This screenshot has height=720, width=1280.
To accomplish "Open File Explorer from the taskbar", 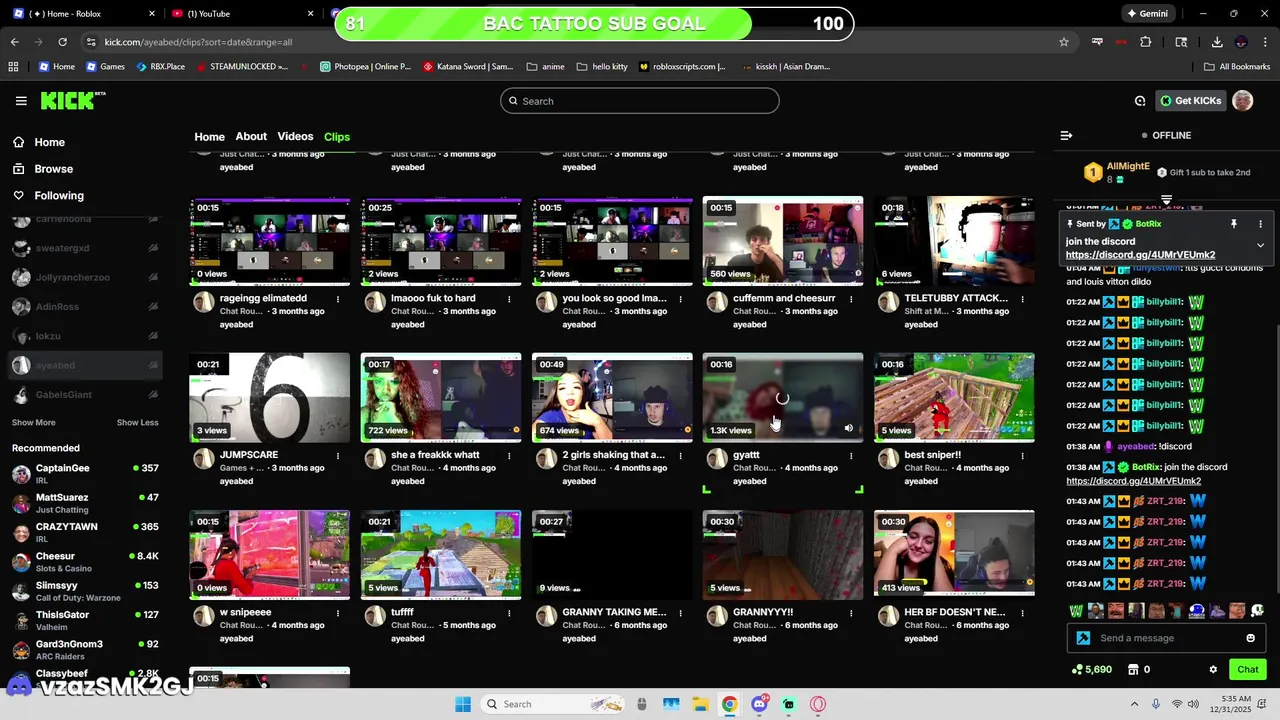I will pos(700,704).
